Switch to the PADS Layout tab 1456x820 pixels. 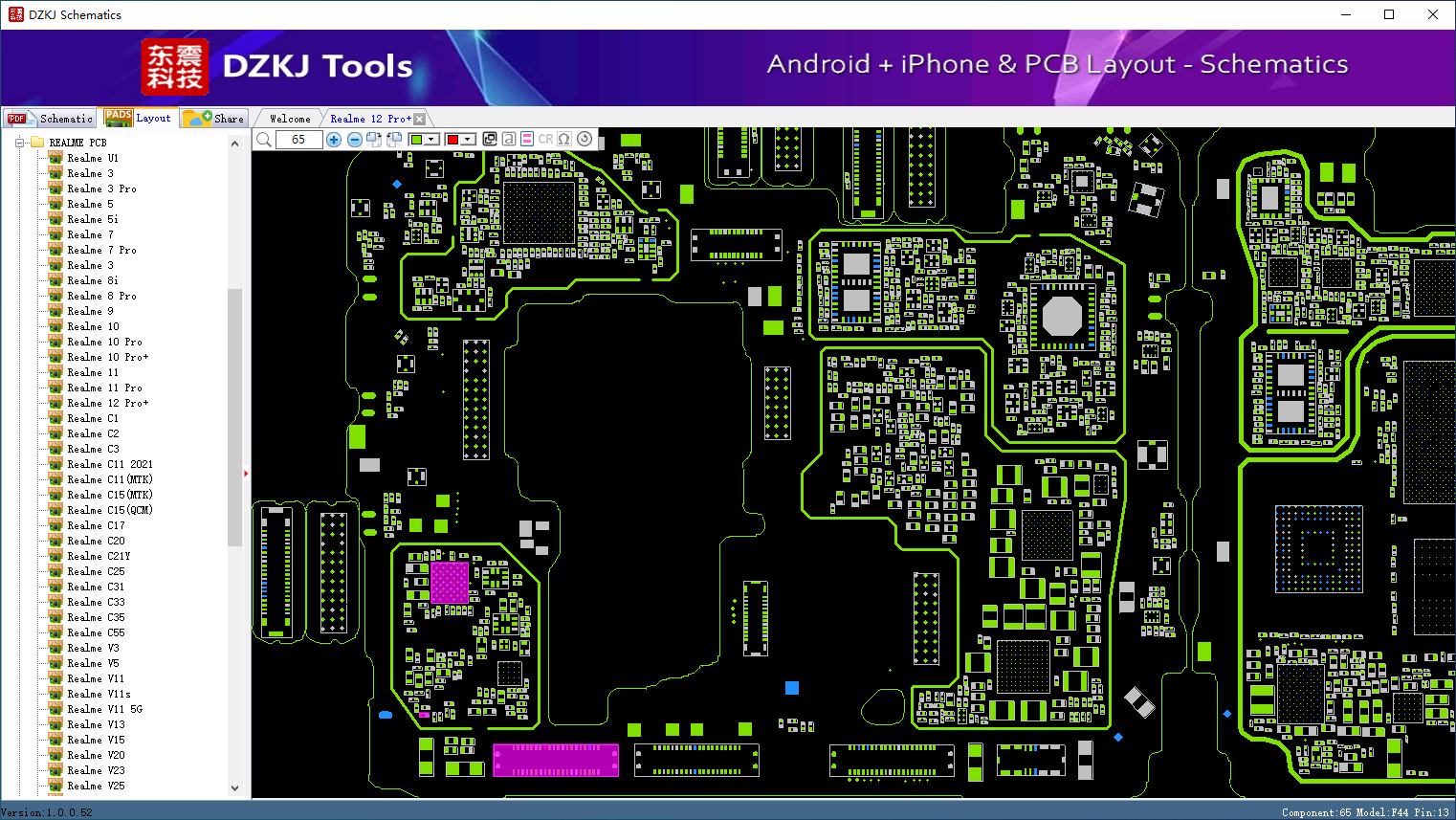click(x=138, y=118)
